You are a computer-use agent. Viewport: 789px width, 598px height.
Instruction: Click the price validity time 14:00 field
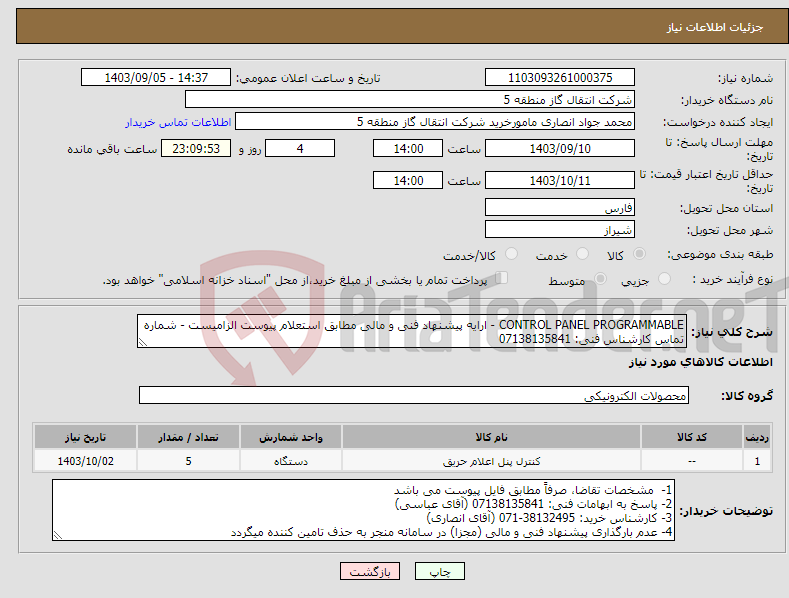tap(408, 180)
